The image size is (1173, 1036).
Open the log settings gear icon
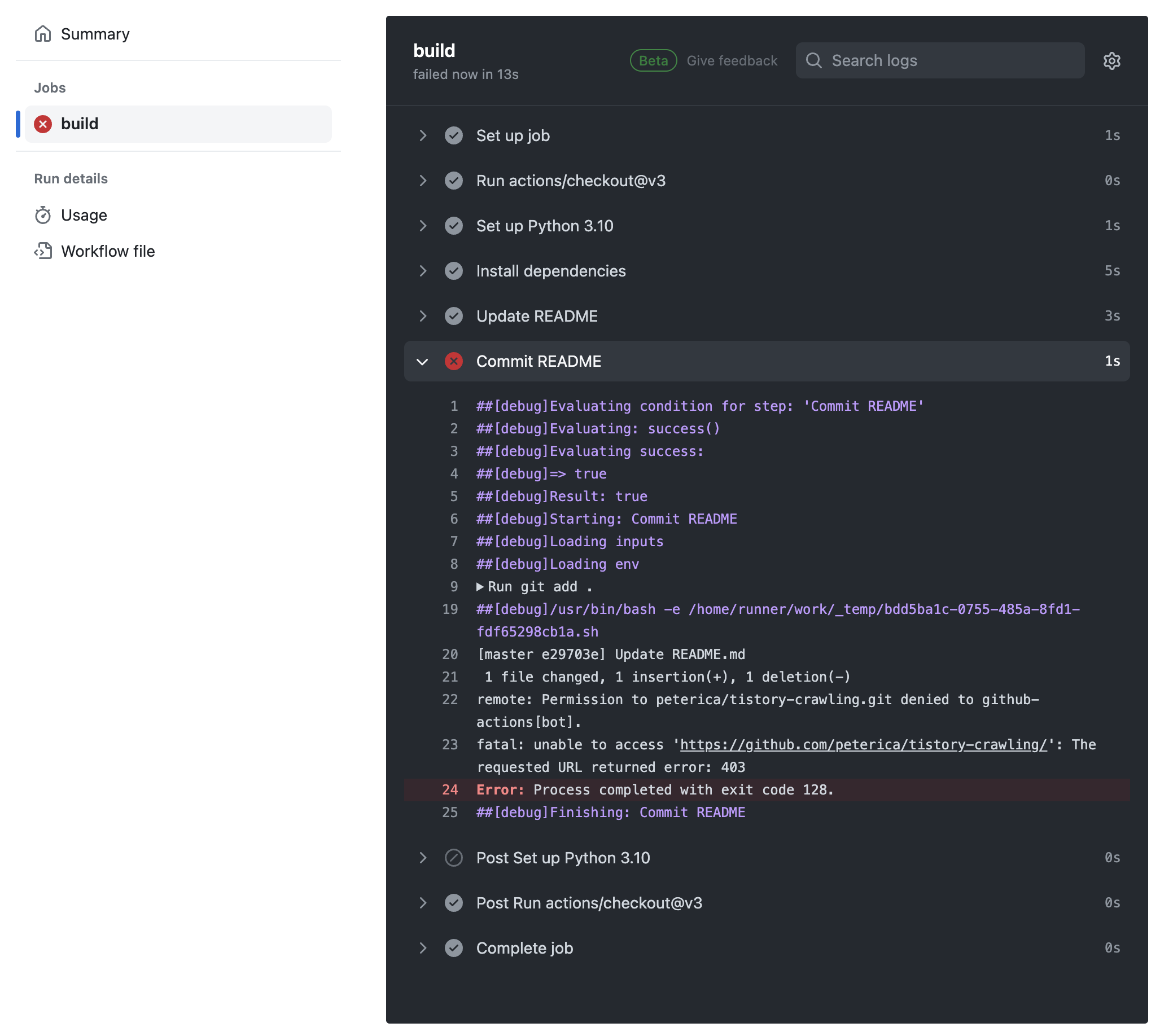[x=1111, y=61]
